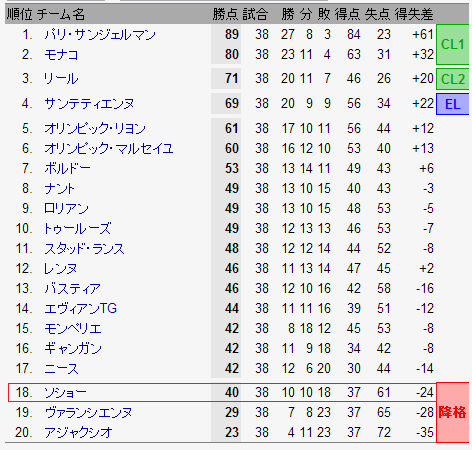The width and height of the screenshot is (472, 450).
Task: Click ボルドー team link
Action: [x=67, y=169]
